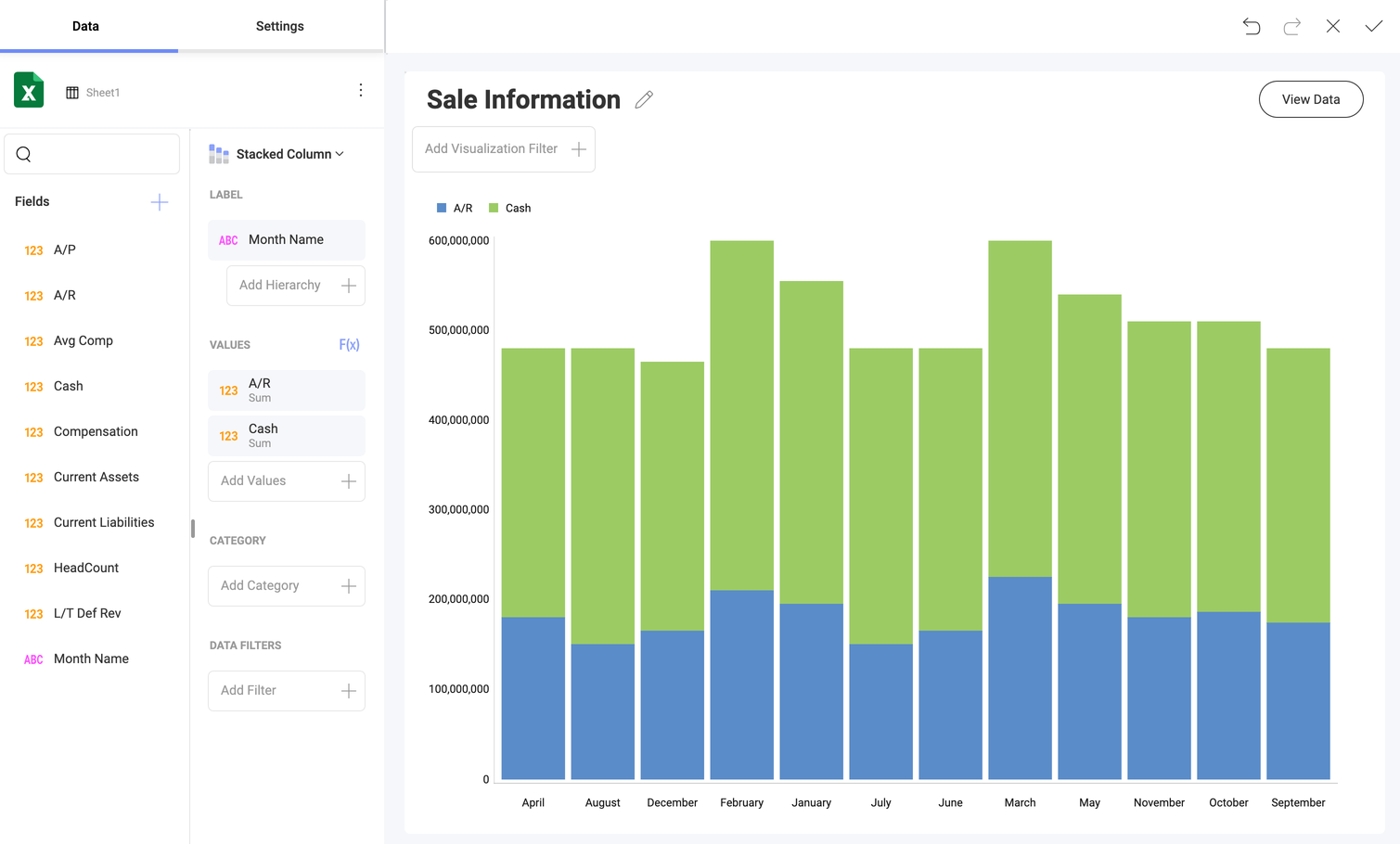Click the December axis label
The width and height of the screenshot is (1400, 844).
[673, 803]
